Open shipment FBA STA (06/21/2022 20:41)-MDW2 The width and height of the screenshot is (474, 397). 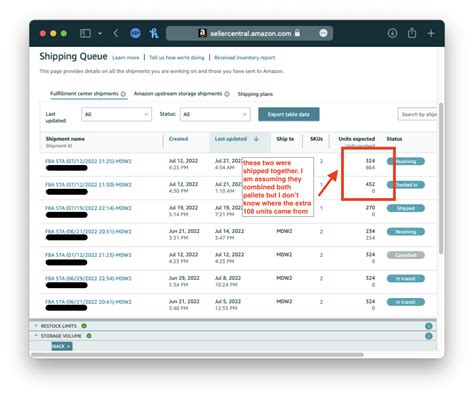coord(88,302)
